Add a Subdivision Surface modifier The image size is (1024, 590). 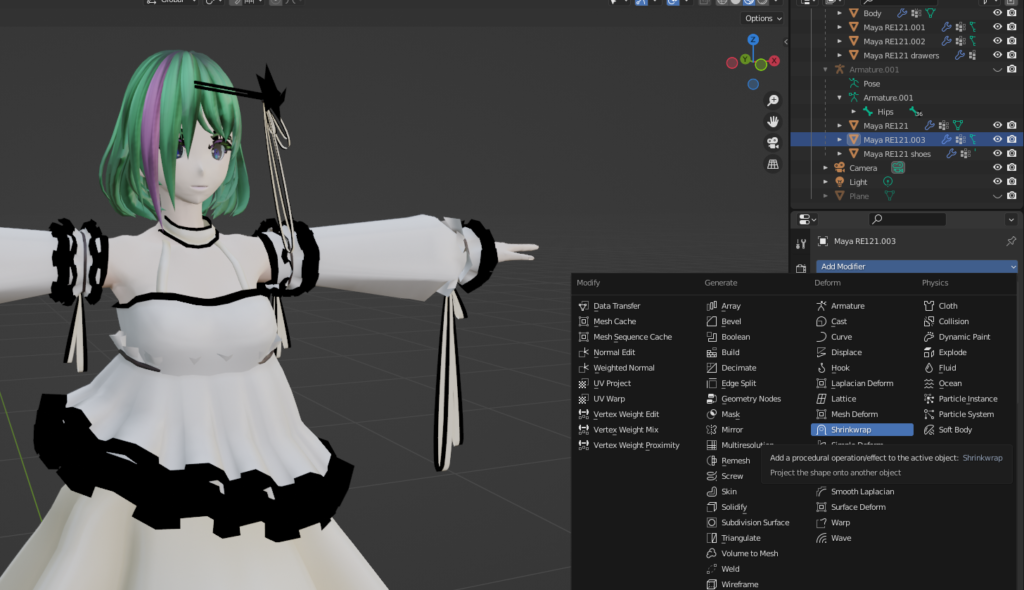(x=748, y=523)
